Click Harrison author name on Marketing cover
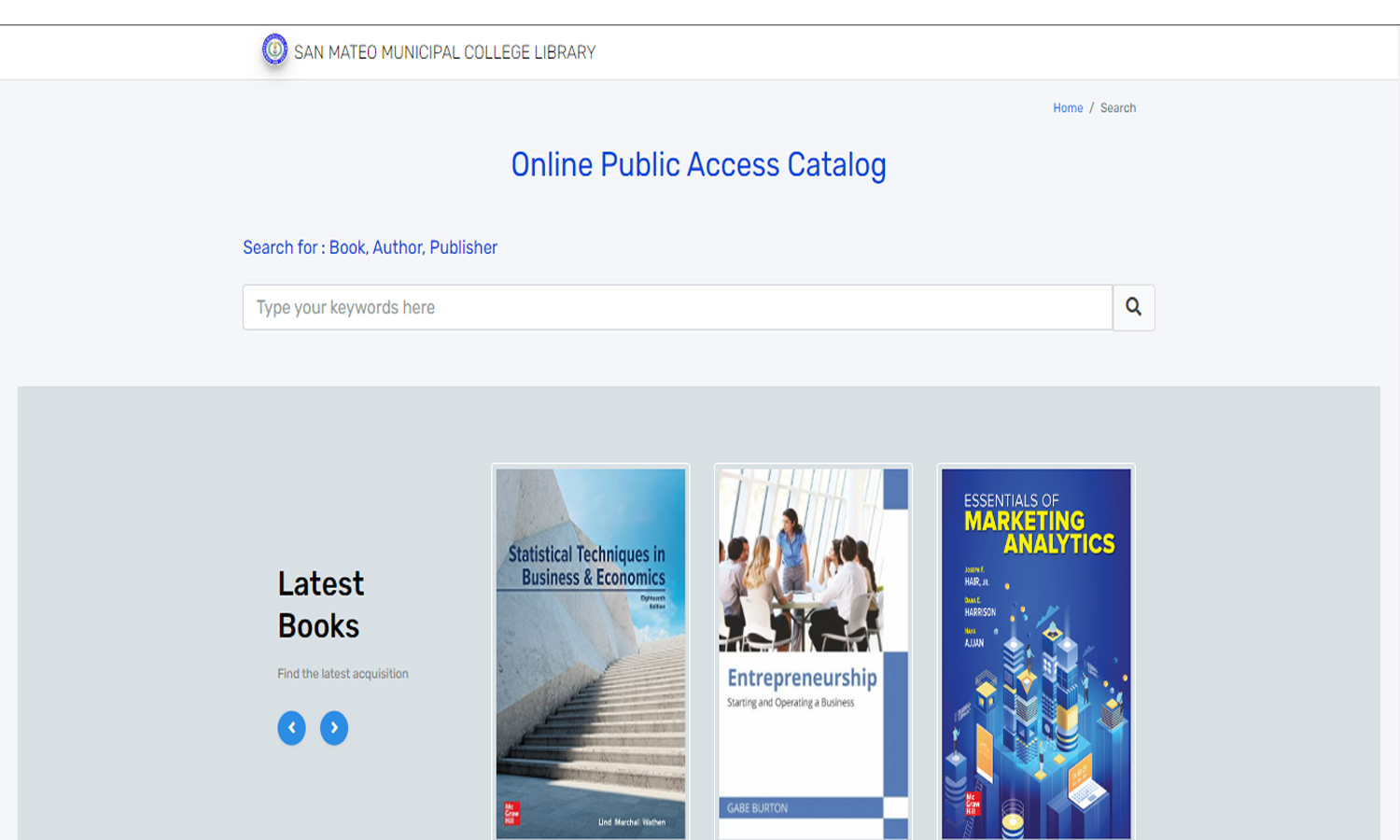1400x840 pixels. 980,612
